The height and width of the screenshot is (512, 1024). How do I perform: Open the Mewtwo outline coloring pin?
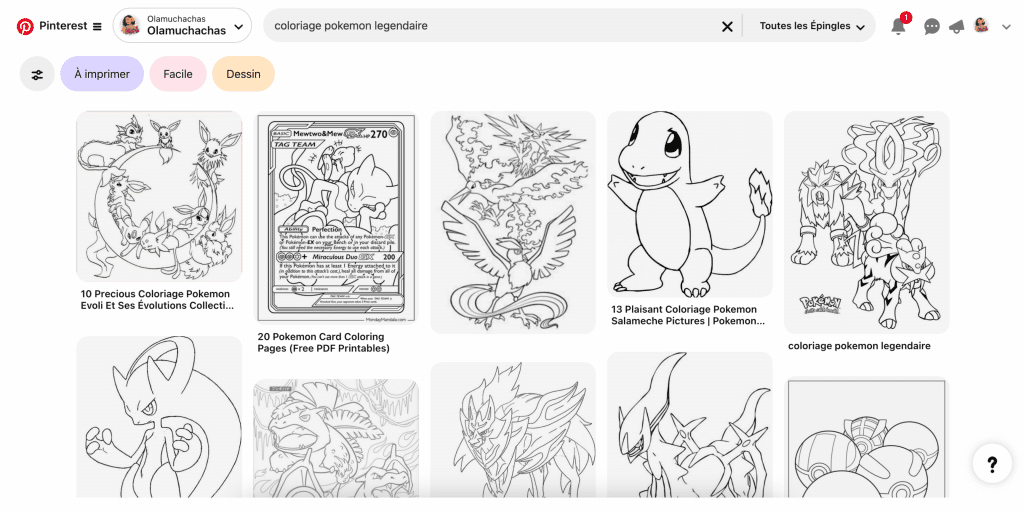[159, 417]
